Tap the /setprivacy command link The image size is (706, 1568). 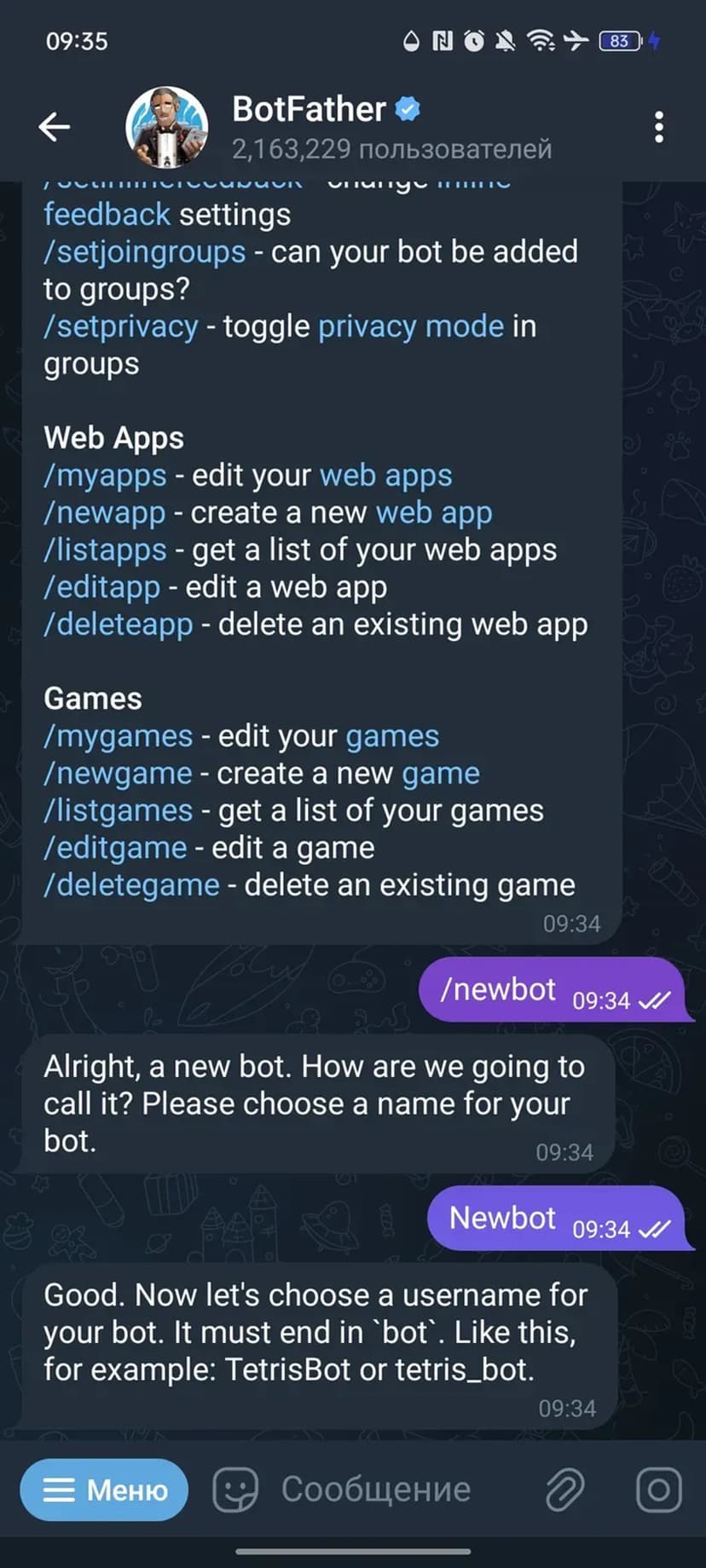coord(121,326)
